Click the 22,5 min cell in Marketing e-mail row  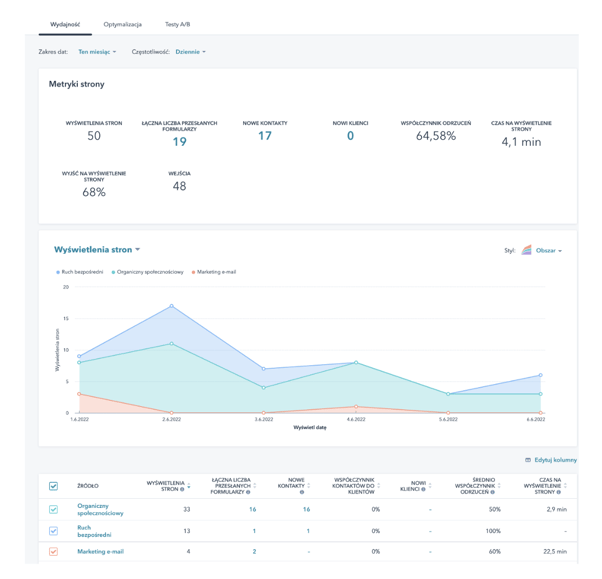tap(555, 552)
